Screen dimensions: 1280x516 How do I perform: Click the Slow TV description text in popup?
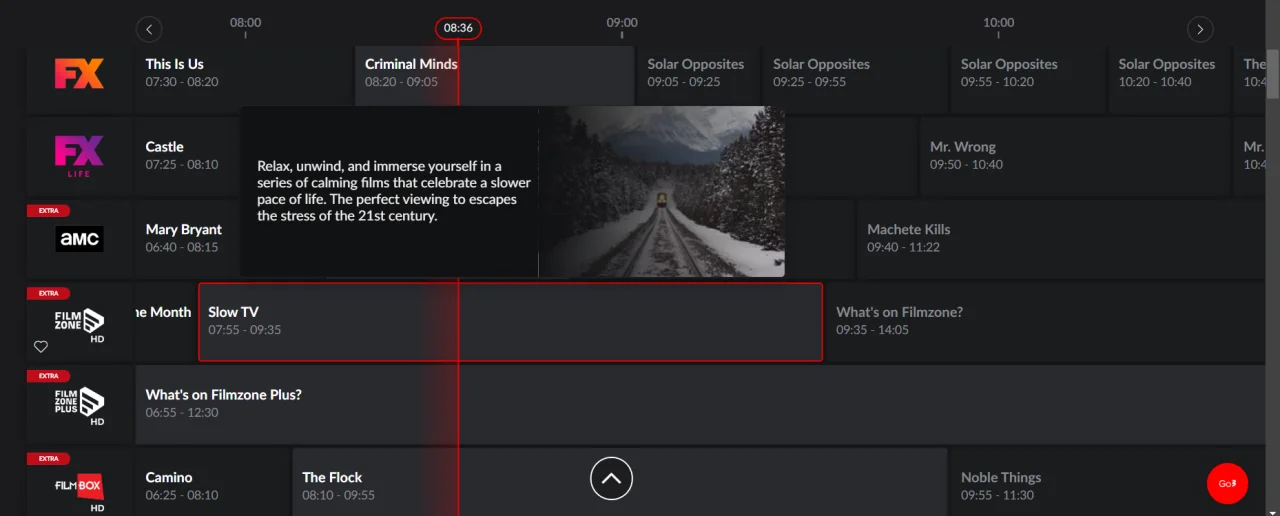pyautogui.click(x=394, y=190)
